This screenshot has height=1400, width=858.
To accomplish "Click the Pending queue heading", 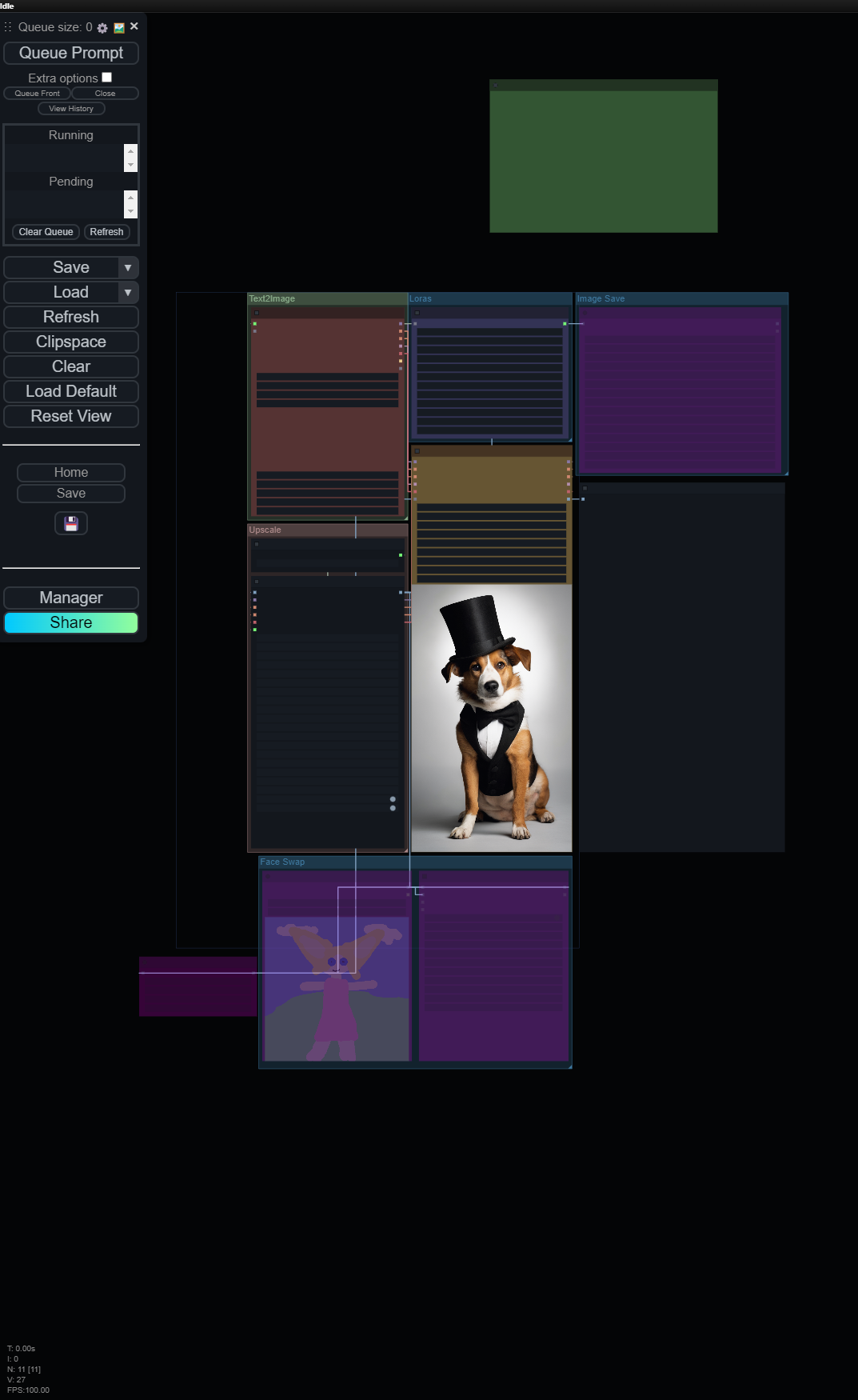I will [71, 182].
